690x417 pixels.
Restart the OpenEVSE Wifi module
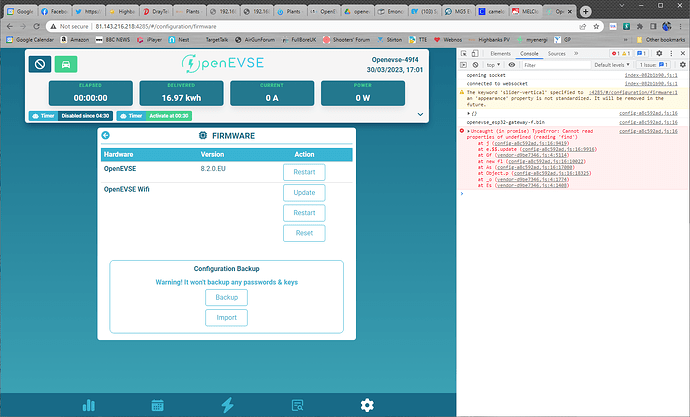coord(304,213)
